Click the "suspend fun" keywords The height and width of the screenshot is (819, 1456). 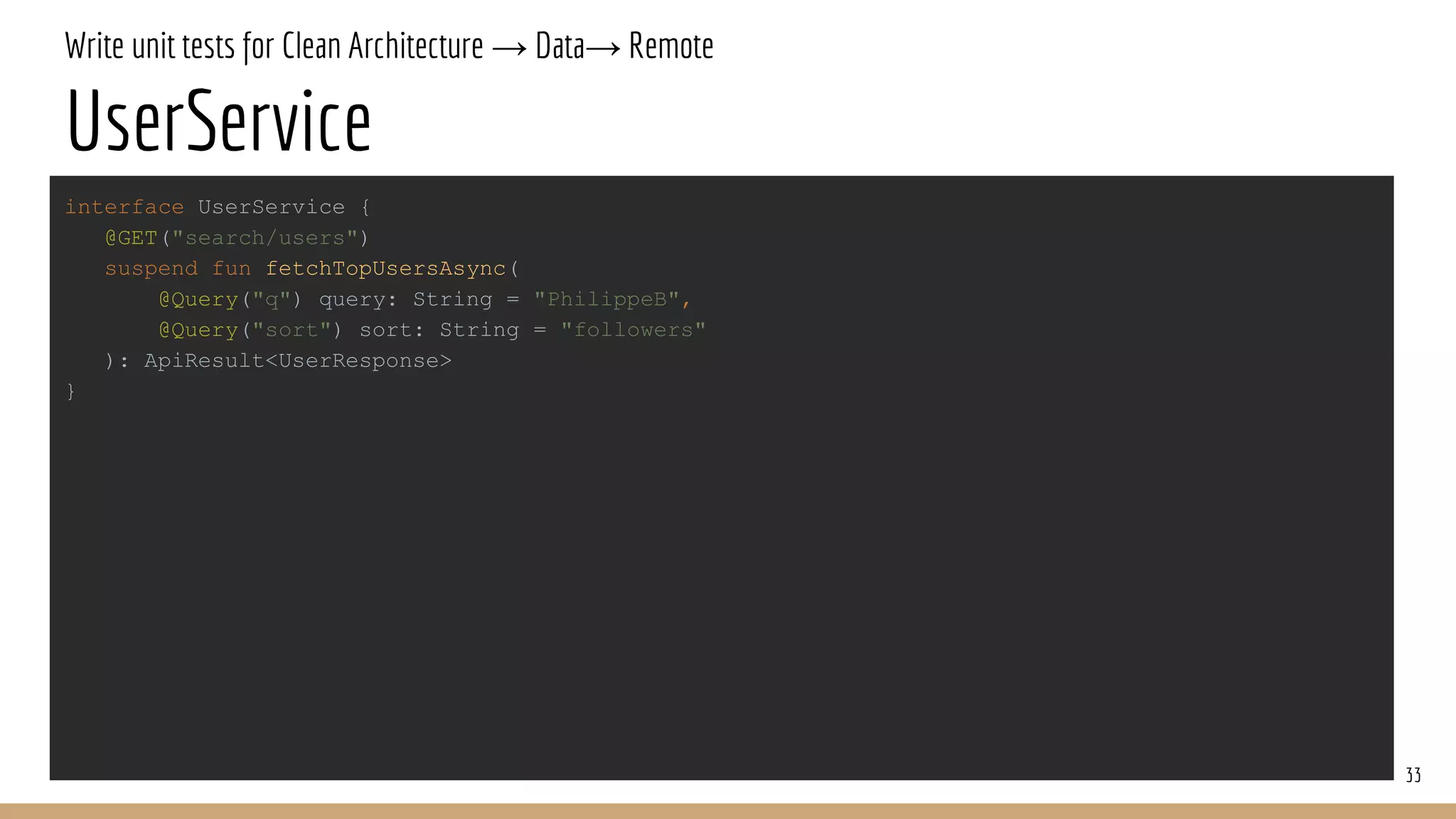point(178,268)
